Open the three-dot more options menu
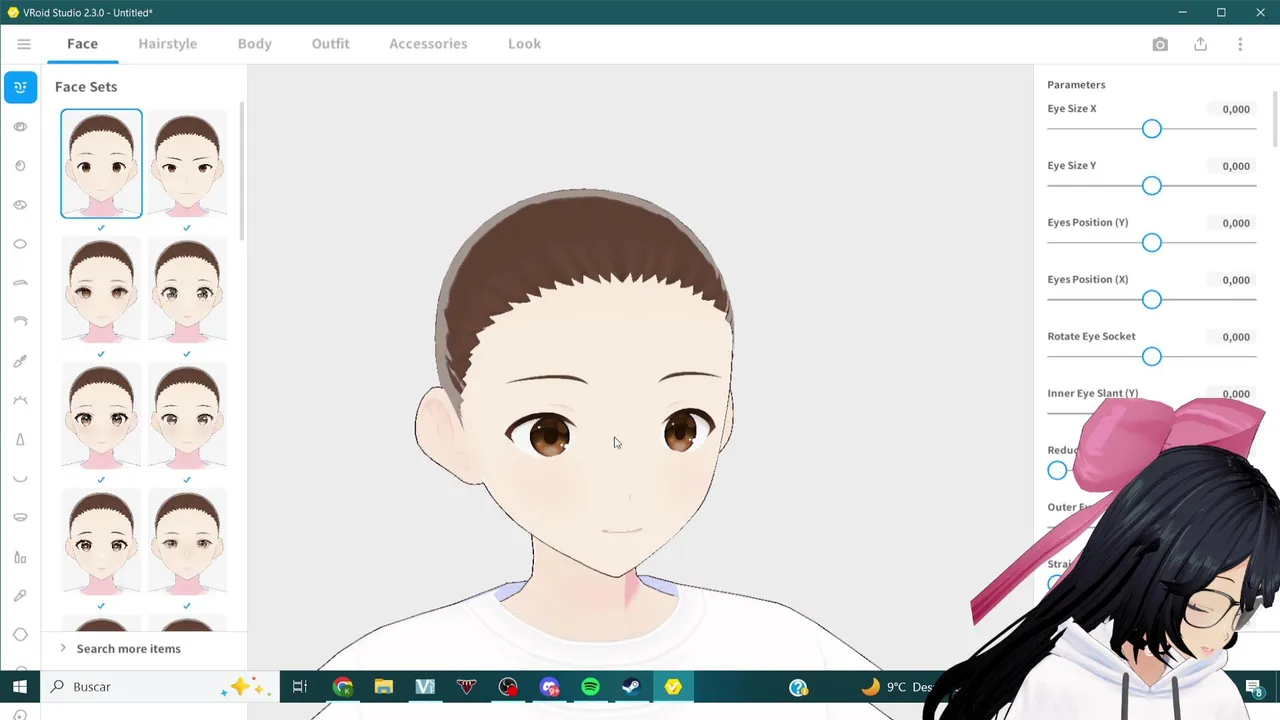Viewport: 1280px width, 720px height. point(1240,44)
